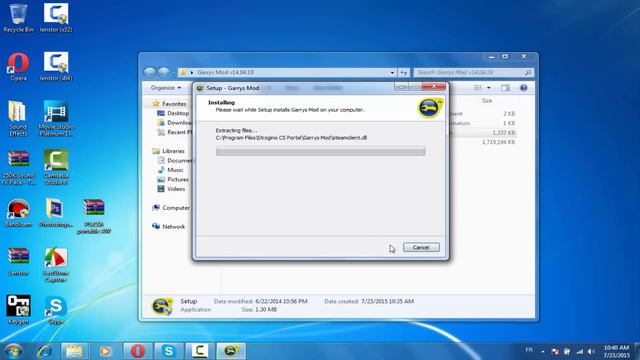Expand the address bar history dropdown

(x=392, y=73)
